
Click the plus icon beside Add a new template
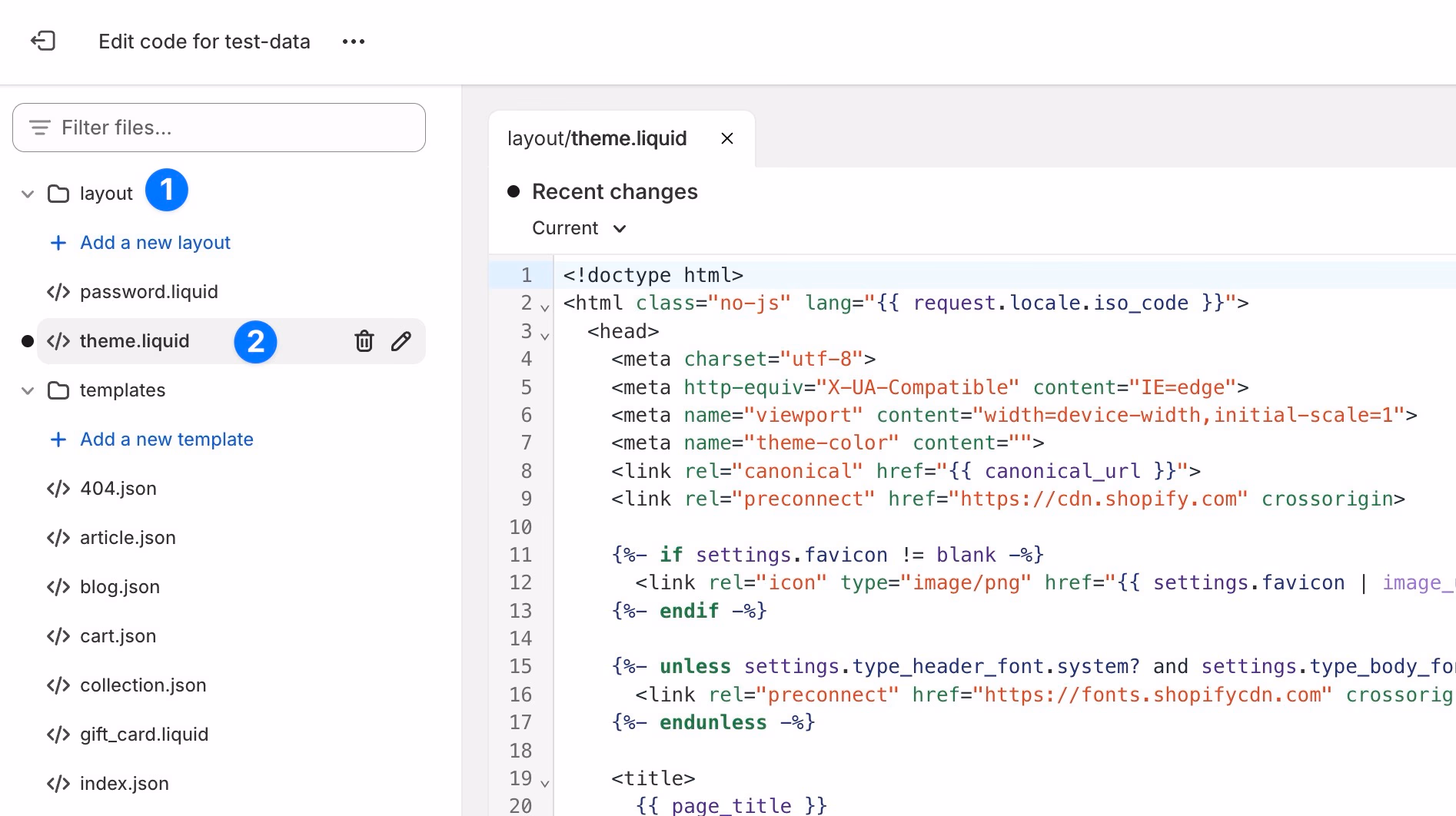pyautogui.click(x=58, y=440)
